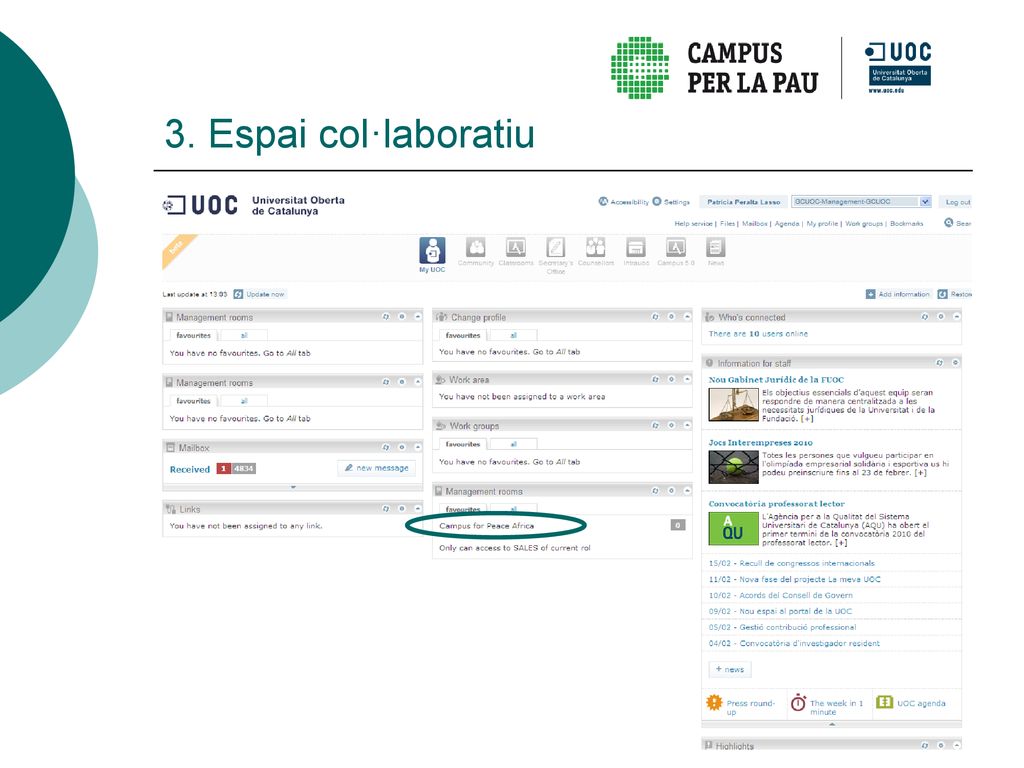Viewport: 1024px width, 768px height.
Task: Click the Patricia Peralta Lasso user name
Action: 743,202
